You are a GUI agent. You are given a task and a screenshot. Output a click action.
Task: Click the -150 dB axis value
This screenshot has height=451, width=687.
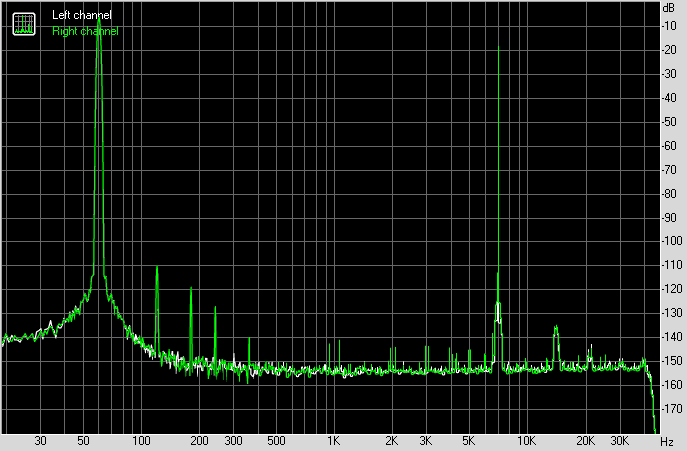pos(672,361)
